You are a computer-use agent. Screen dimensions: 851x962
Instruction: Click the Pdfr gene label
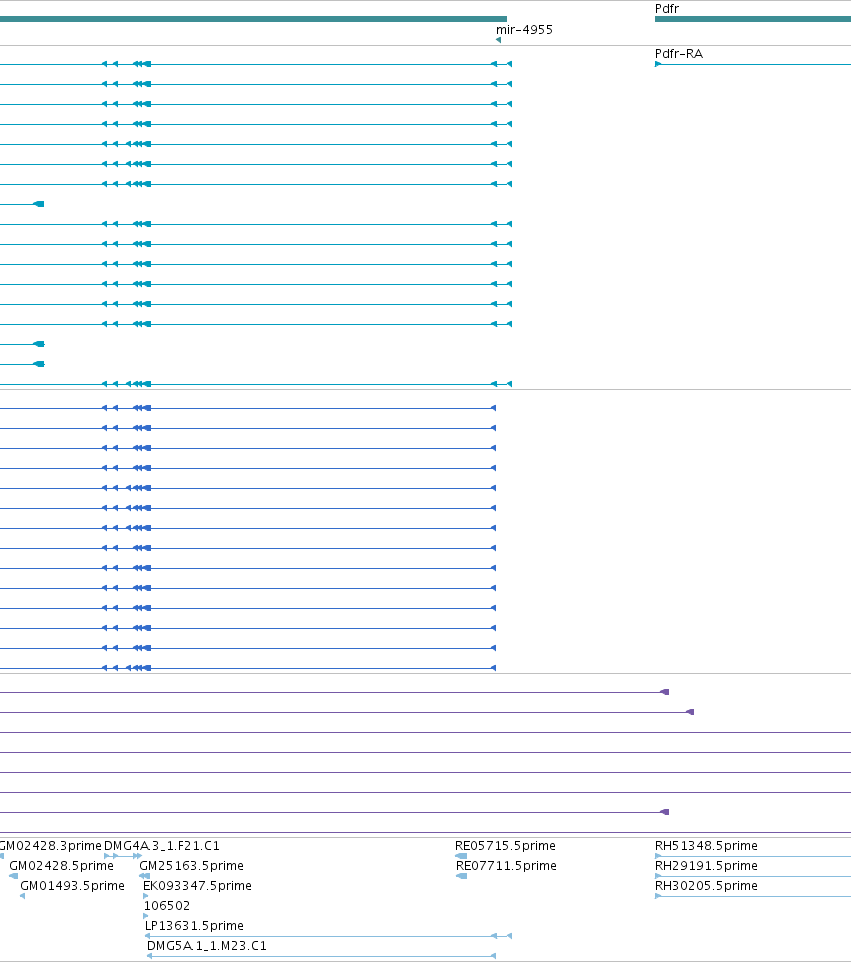click(667, 9)
